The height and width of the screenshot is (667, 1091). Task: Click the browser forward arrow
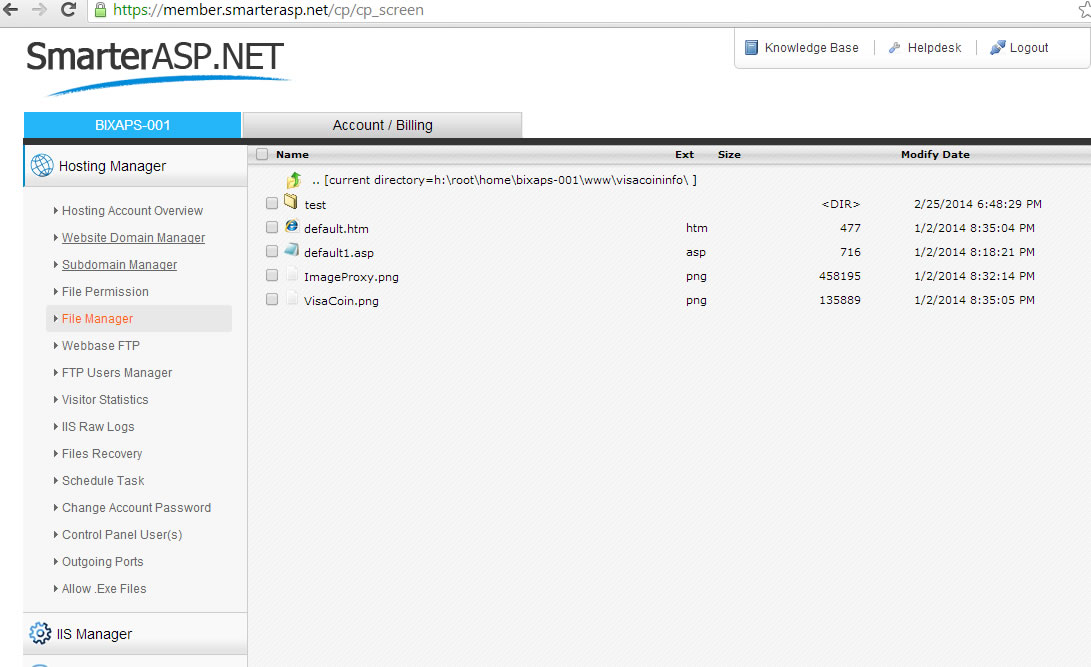[x=40, y=10]
